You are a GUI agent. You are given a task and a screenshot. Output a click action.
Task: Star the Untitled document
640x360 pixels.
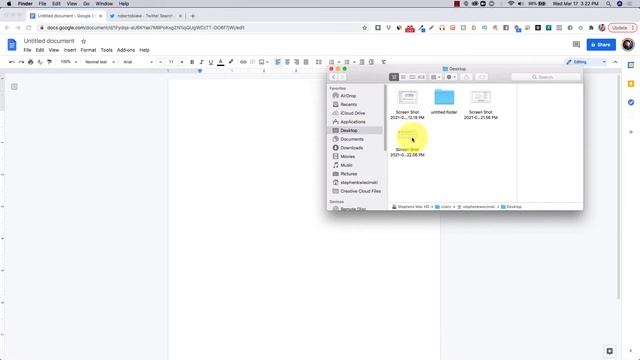(x=84, y=41)
